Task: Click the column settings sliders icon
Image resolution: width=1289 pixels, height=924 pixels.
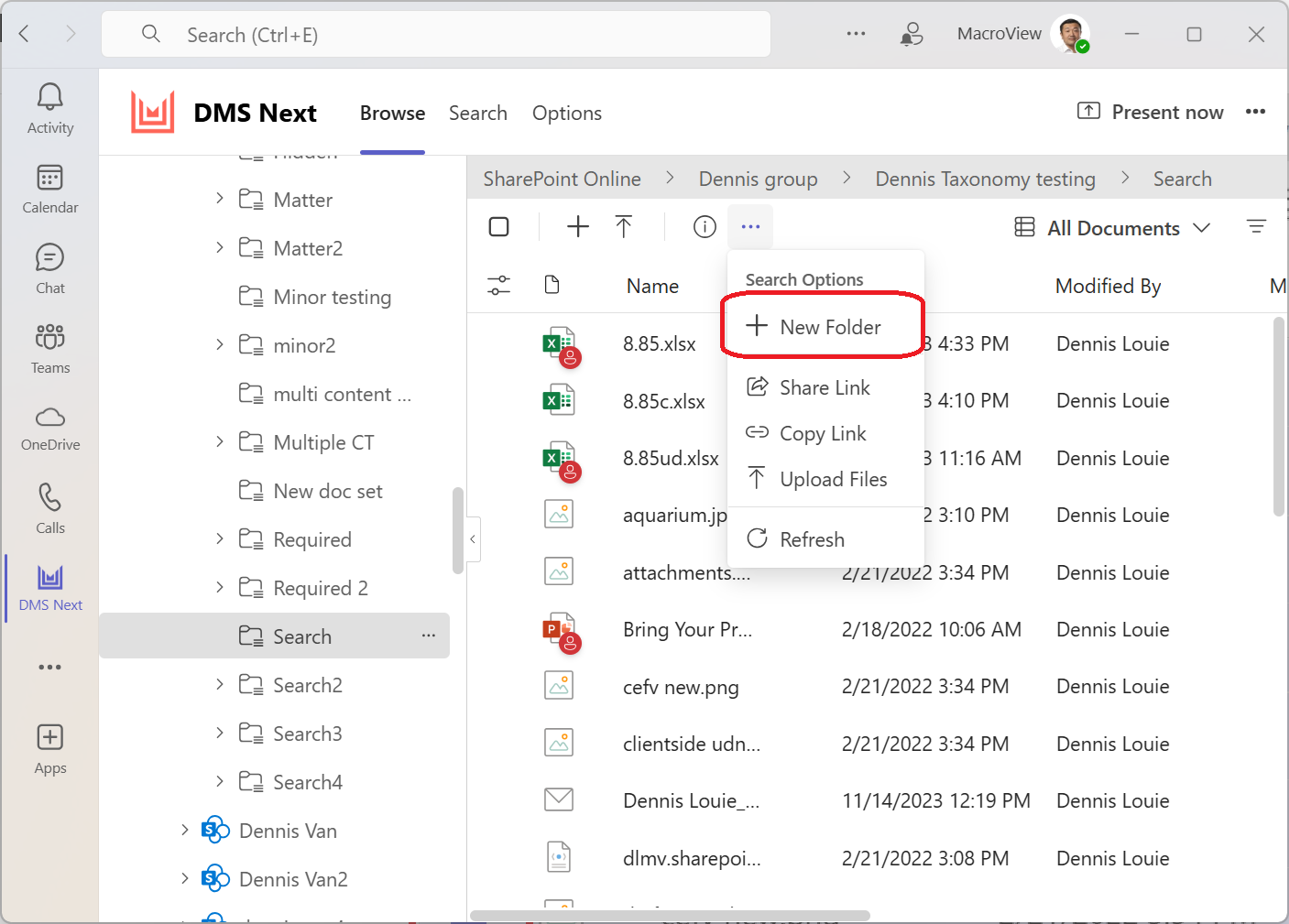Action: pyautogui.click(x=498, y=286)
